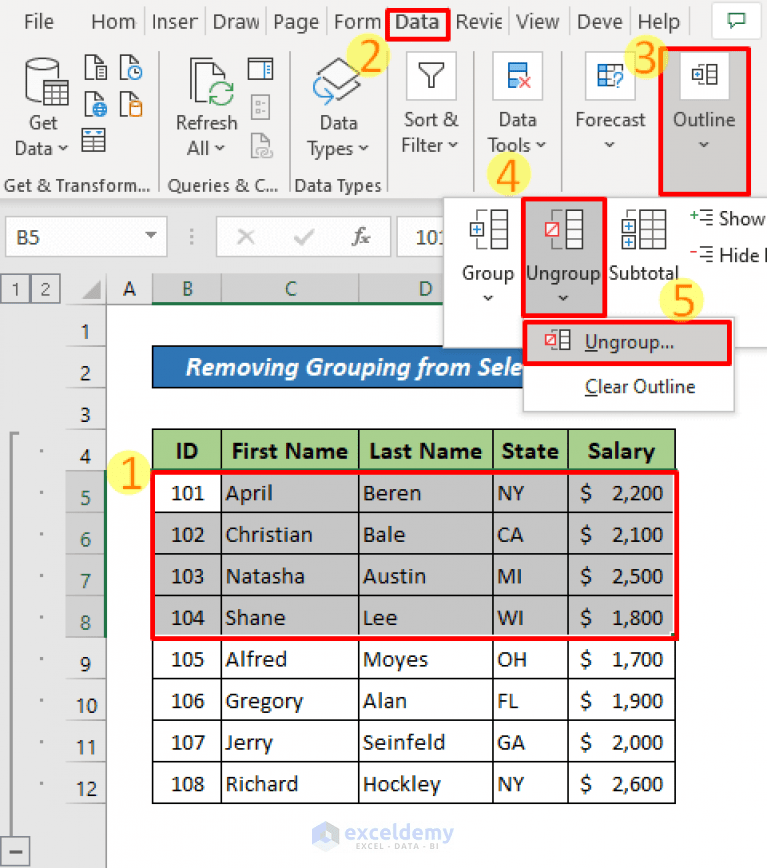Choose Ungroup... from the dropdown menu

coord(628,342)
